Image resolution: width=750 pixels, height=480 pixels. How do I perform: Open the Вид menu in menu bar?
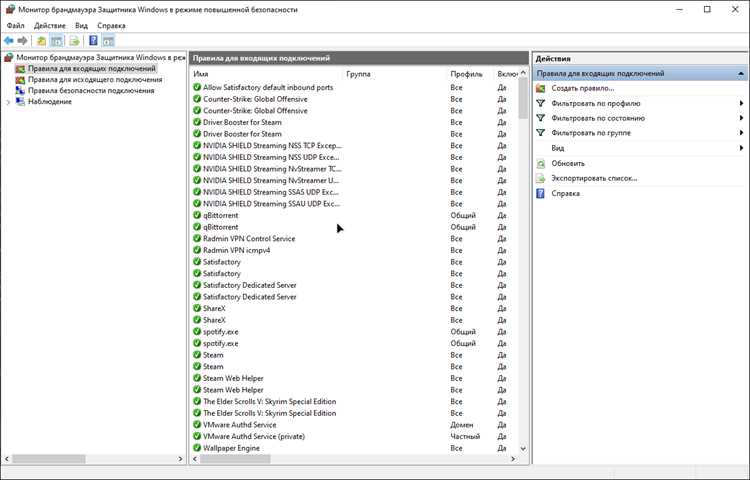pyautogui.click(x=81, y=25)
